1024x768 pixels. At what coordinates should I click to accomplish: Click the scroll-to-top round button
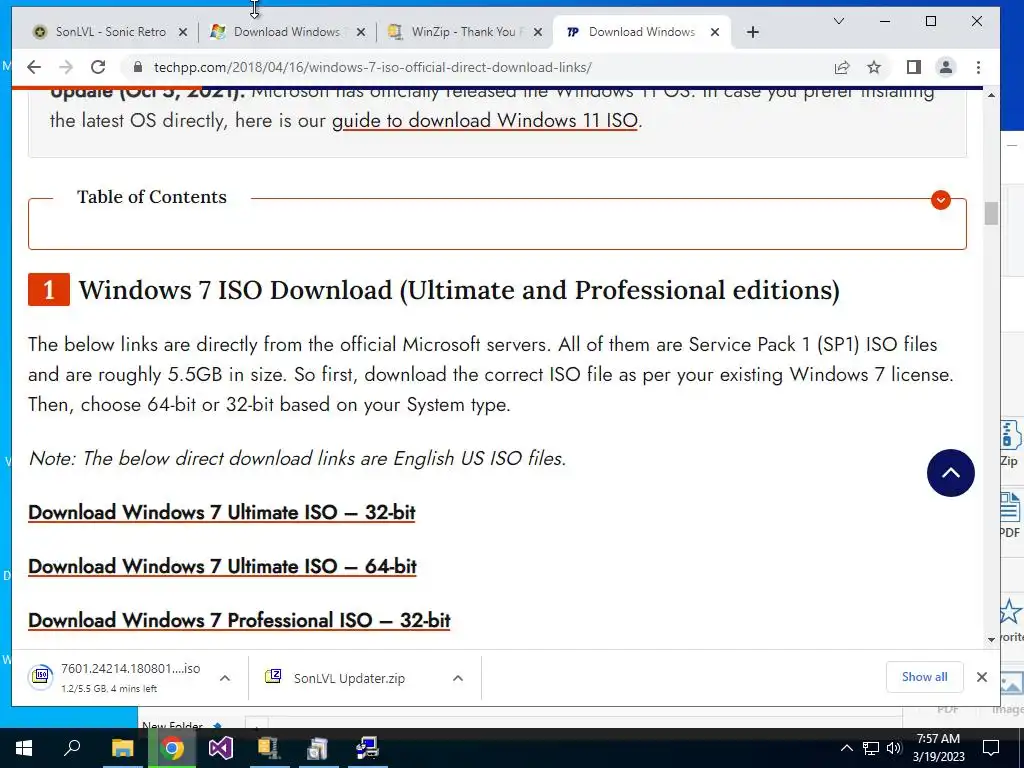950,473
